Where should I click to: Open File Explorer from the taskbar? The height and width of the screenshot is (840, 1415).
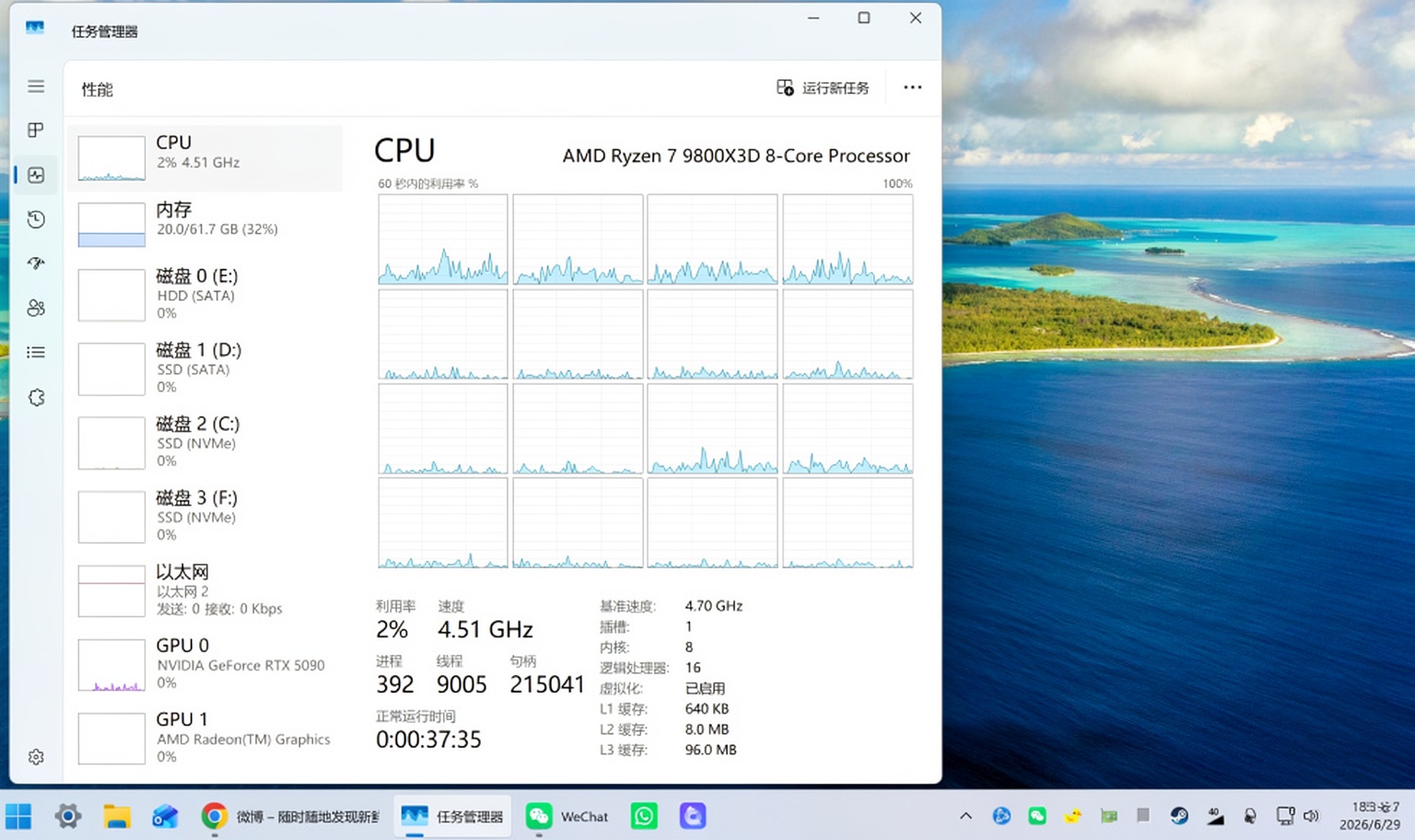[x=116, y=816]
